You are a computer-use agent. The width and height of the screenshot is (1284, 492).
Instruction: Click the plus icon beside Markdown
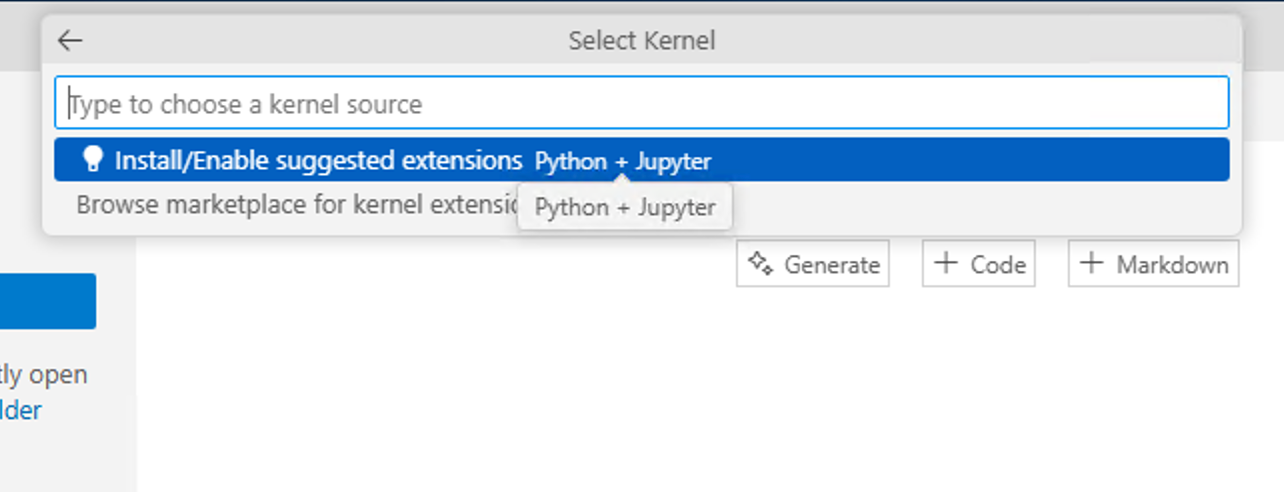tap(1092, 263)
